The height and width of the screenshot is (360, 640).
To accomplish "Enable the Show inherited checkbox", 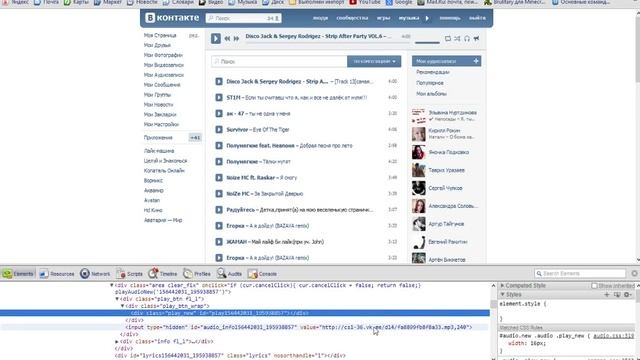I will (594, 286).
